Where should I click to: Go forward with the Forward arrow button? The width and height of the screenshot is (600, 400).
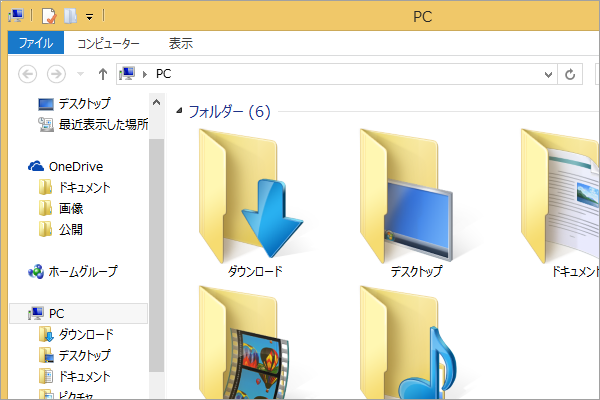[x=56, y=74]
